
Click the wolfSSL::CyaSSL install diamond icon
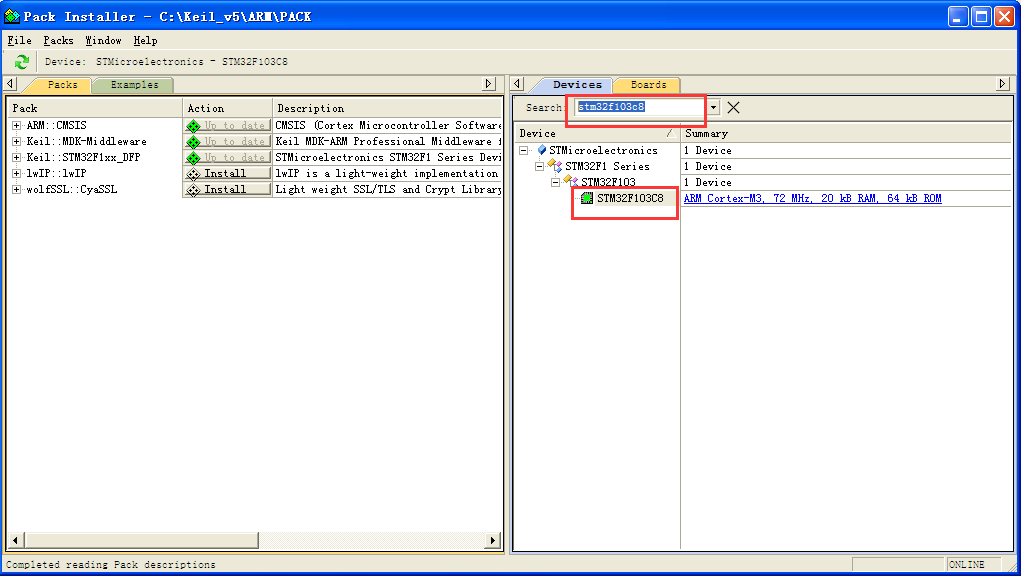[x=193, y=190]
